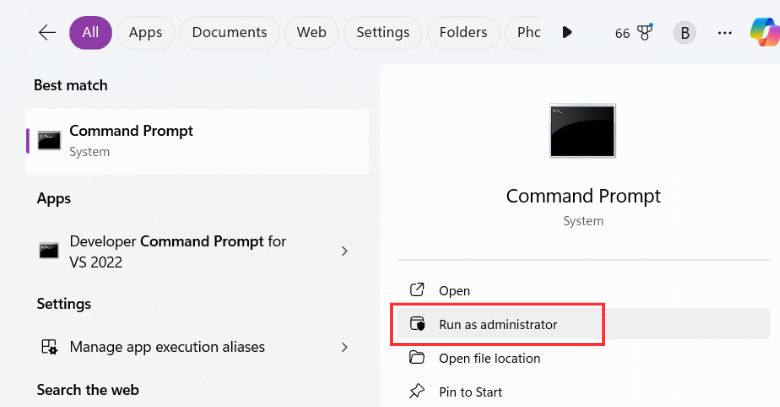Select Command Prompt best match result
The image size is (780, 407).
pos(197,141)
